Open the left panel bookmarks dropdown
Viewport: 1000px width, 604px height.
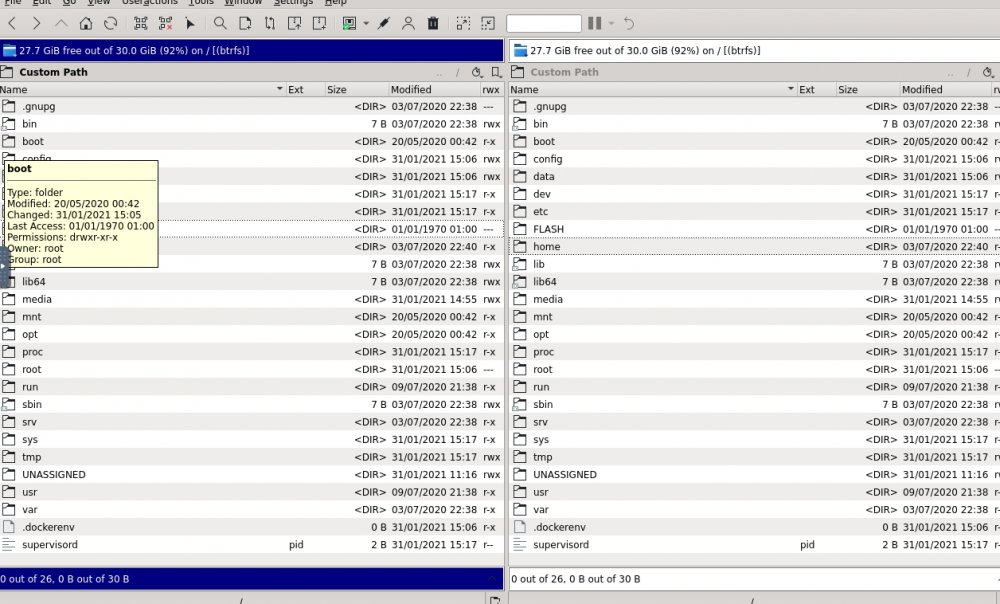[x=496, y=73]
